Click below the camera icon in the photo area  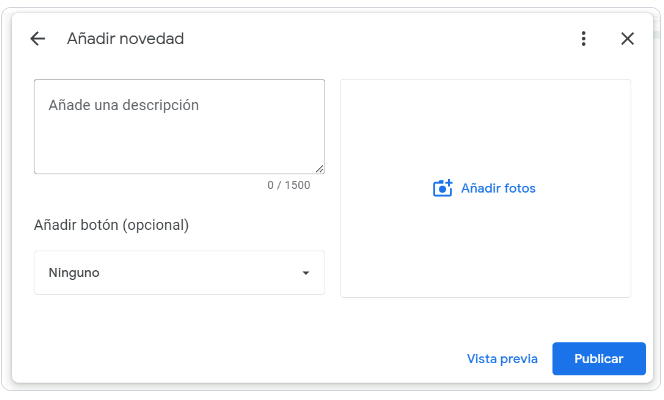click(443, 240)
